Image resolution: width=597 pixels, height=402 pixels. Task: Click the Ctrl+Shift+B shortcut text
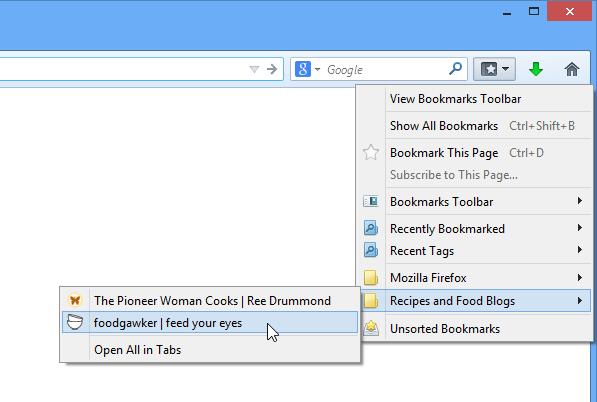pyautogui.click(x=542, y=126)
